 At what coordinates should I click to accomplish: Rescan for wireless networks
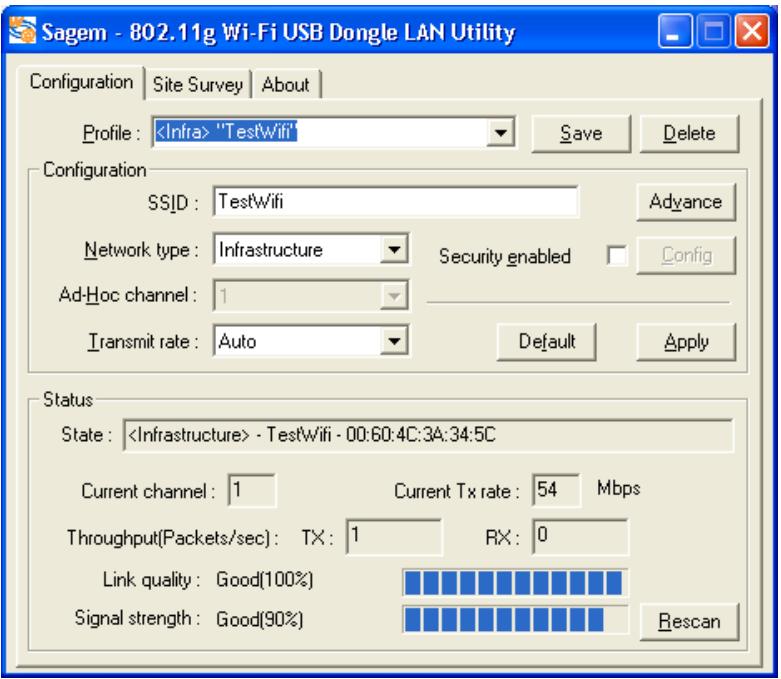[x=689, y=622]
